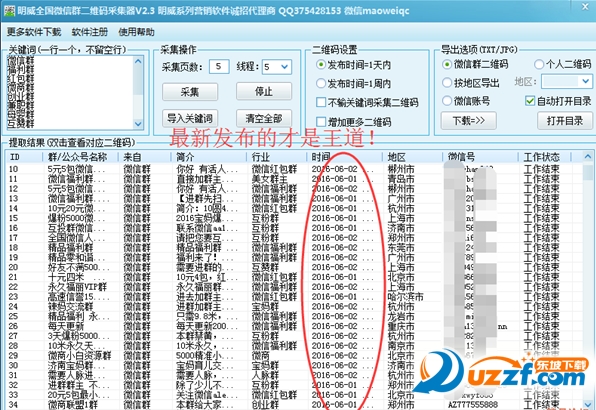
Task: Select keyword 互赞群 in keyword list
Action: 21,123
